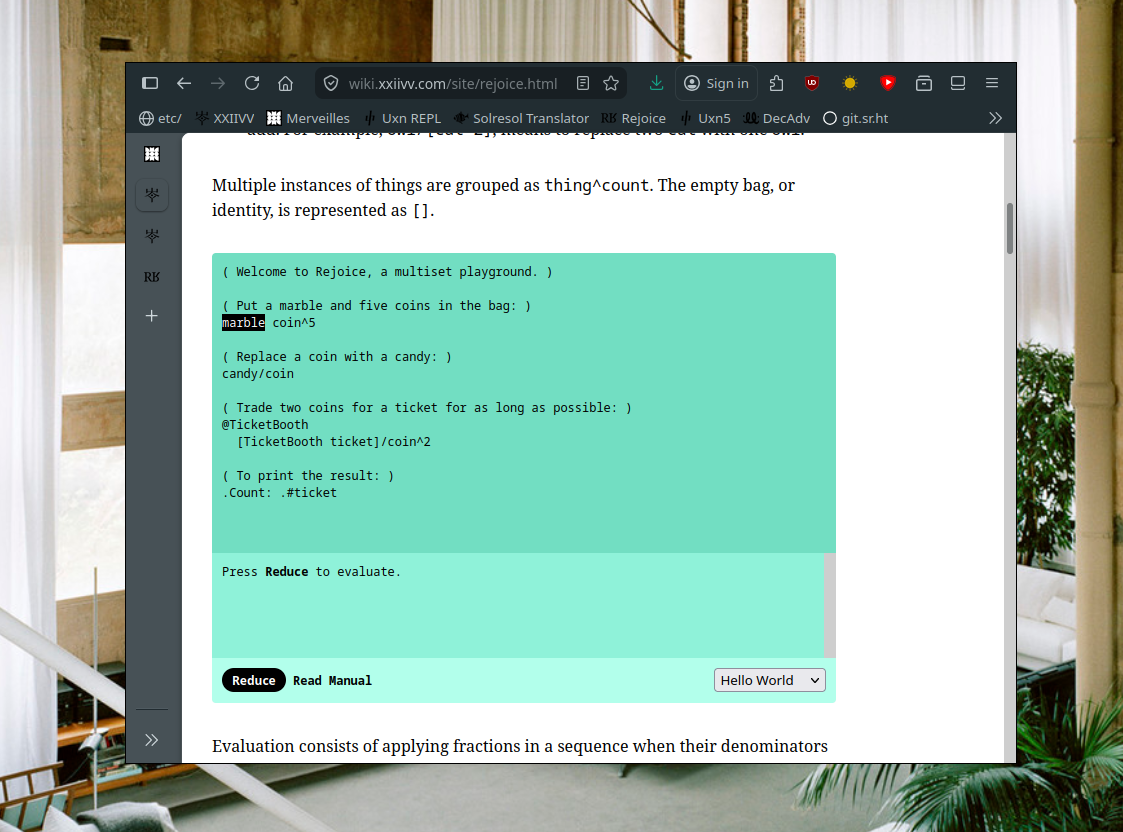Open a new tab with plus button
The height and width of the screenshot is (832, 1123).
tap(152, 316)
